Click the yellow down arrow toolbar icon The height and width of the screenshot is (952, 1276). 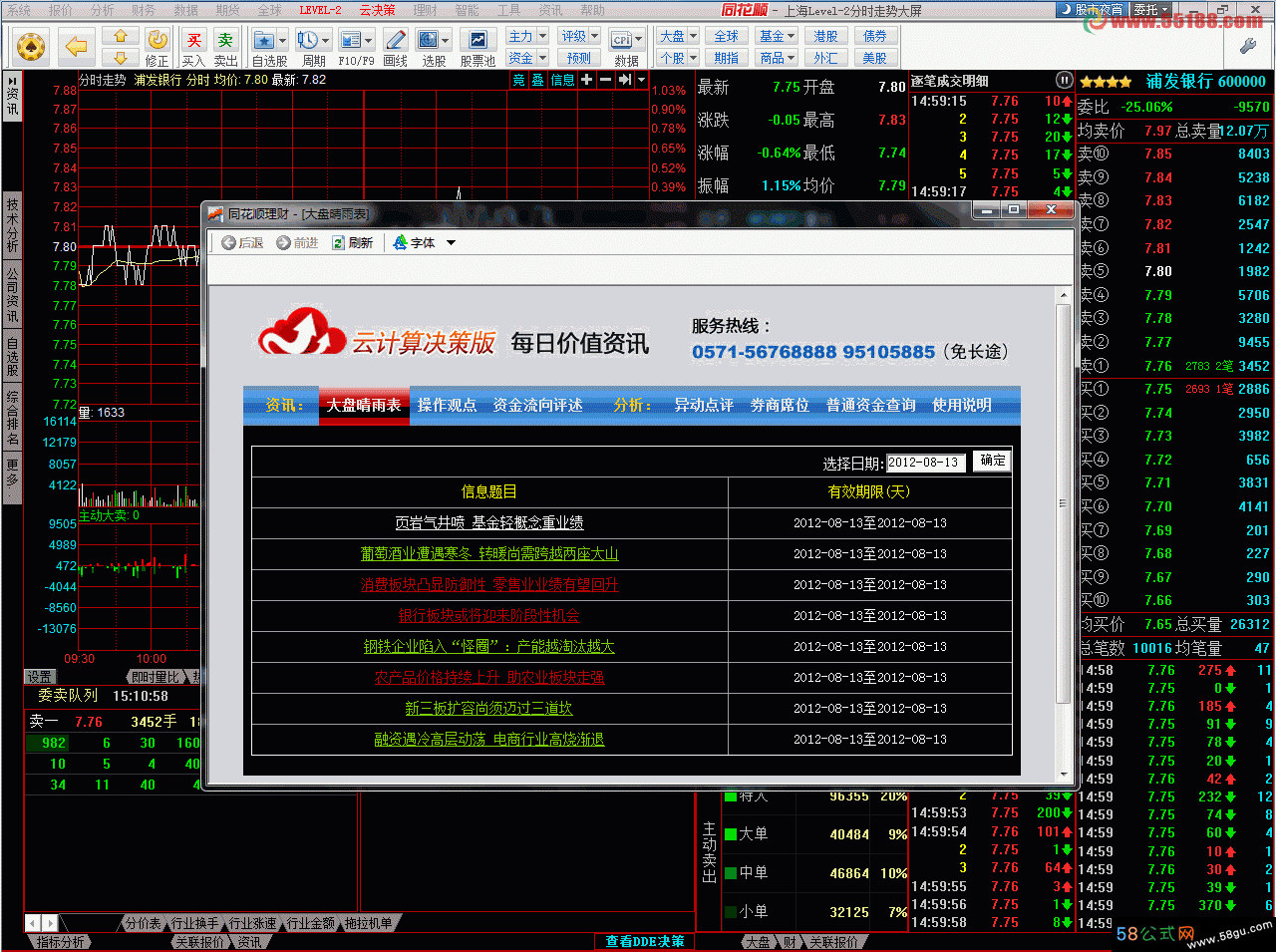pyautogui.click(x=121, y=58)
